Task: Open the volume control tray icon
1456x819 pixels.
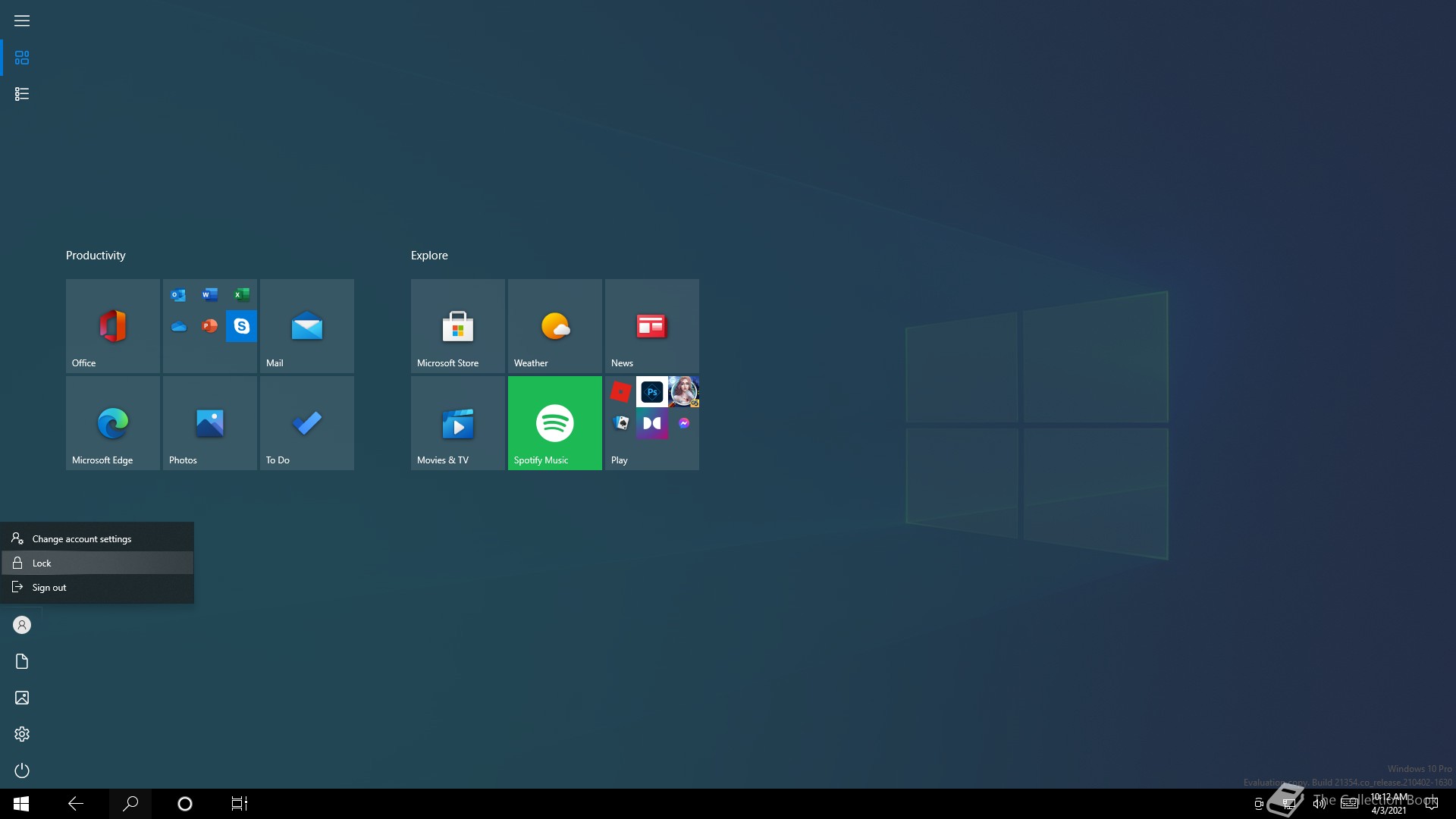Action: pos(1319,804)
